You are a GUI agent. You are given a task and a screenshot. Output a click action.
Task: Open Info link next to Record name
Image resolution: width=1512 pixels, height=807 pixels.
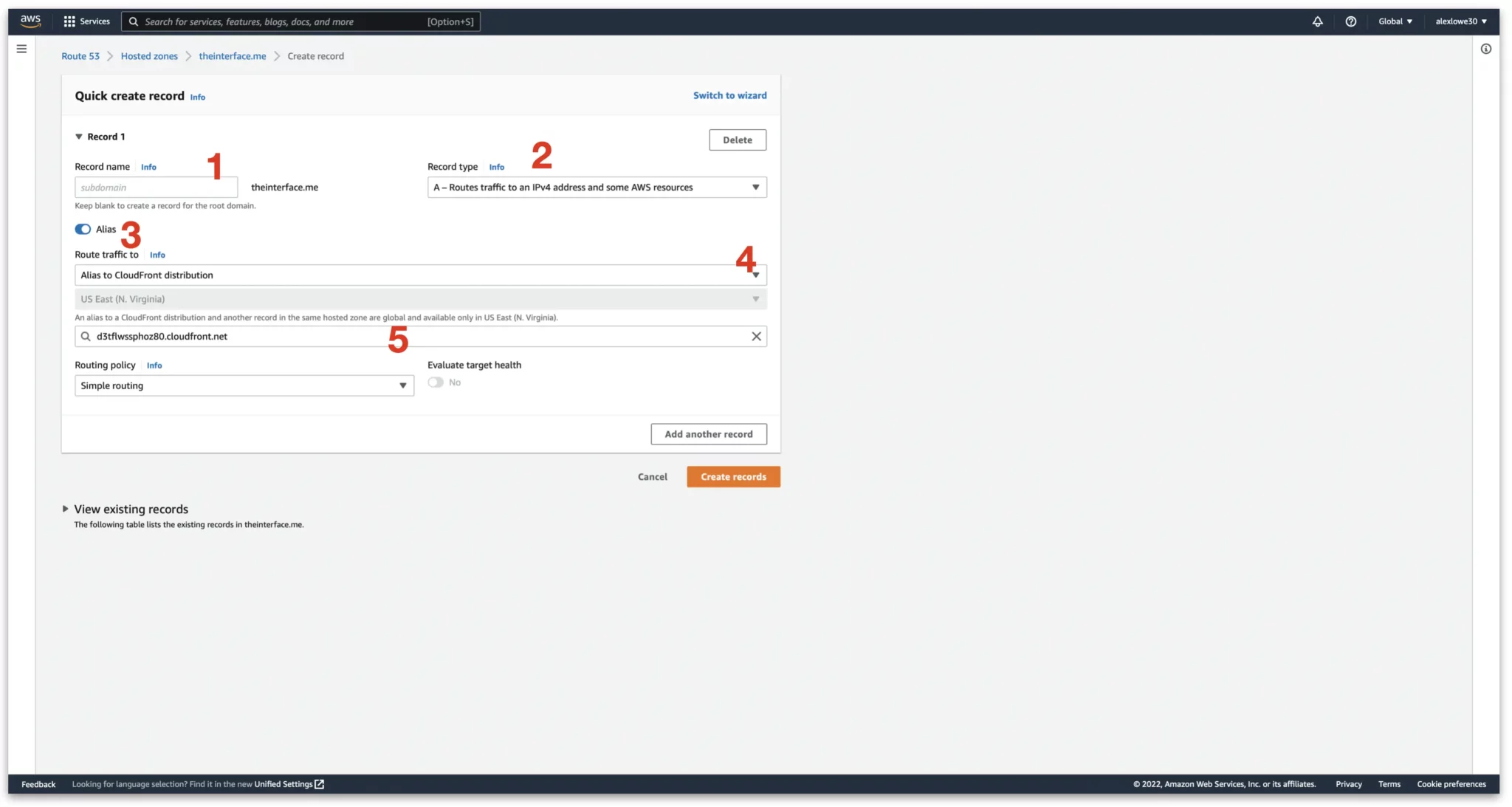(148, 167)
